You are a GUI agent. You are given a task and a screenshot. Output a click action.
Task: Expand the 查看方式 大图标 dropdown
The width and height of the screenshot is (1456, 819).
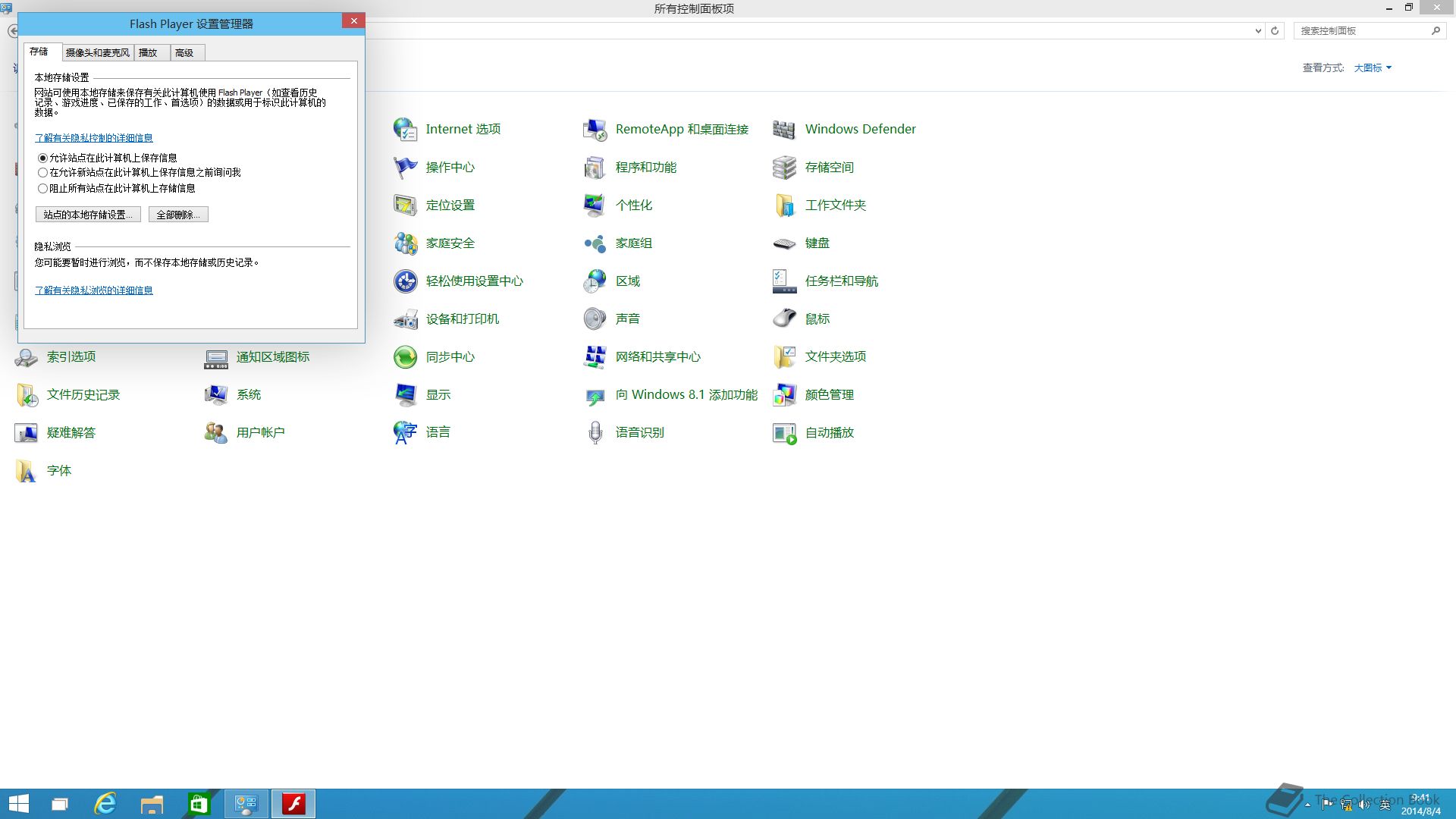point(1373,68)
